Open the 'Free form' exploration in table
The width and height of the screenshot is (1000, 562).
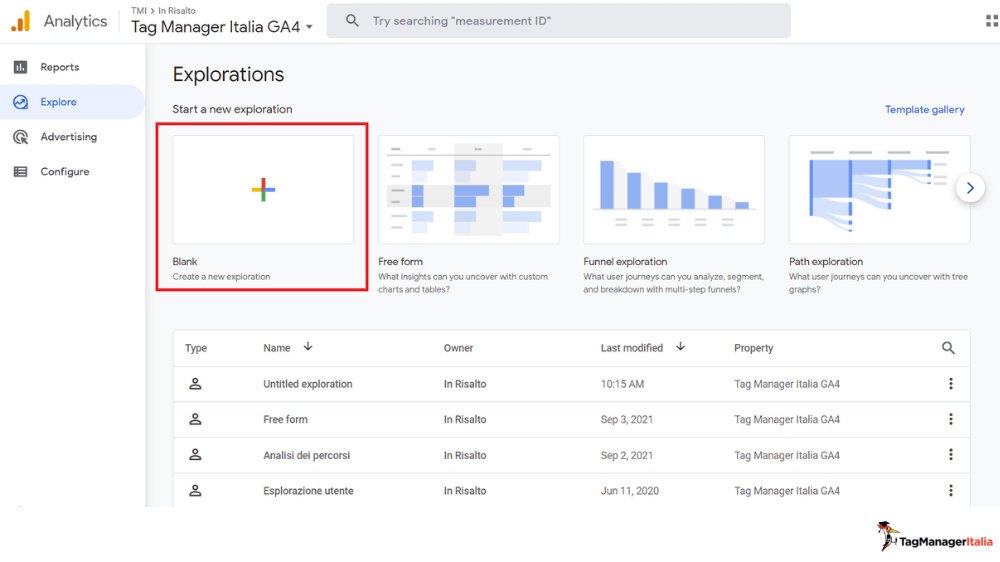[x=285, y=420]
